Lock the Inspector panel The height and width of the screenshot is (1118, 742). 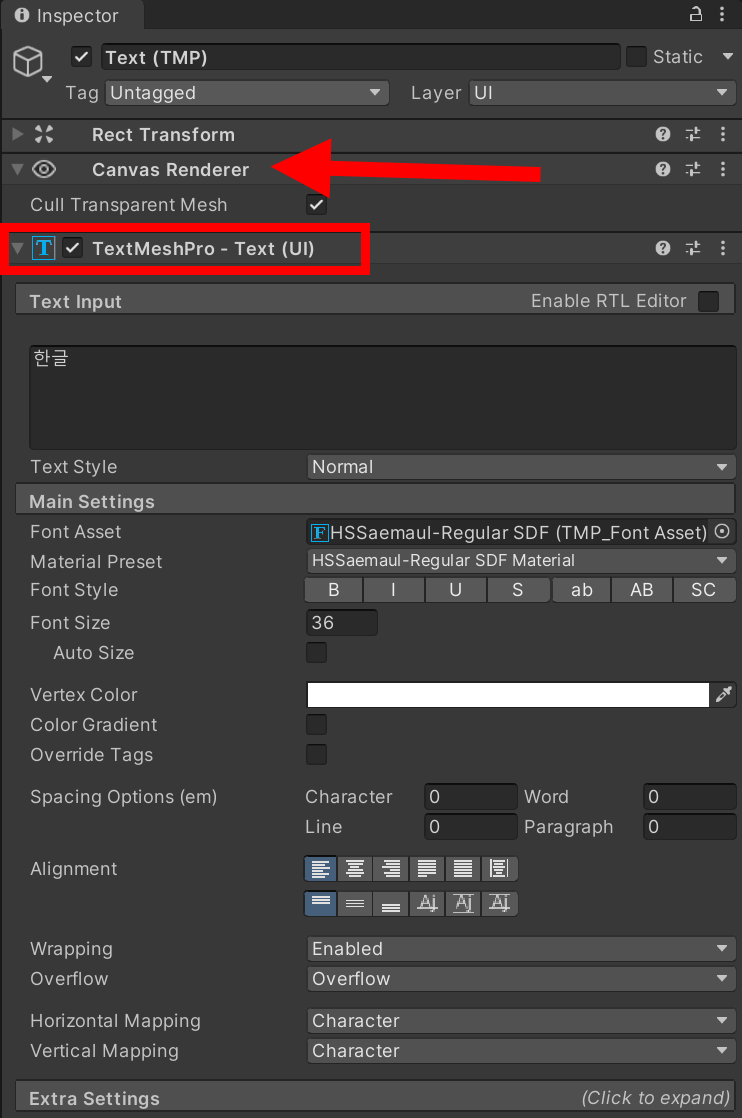[696, 14]
